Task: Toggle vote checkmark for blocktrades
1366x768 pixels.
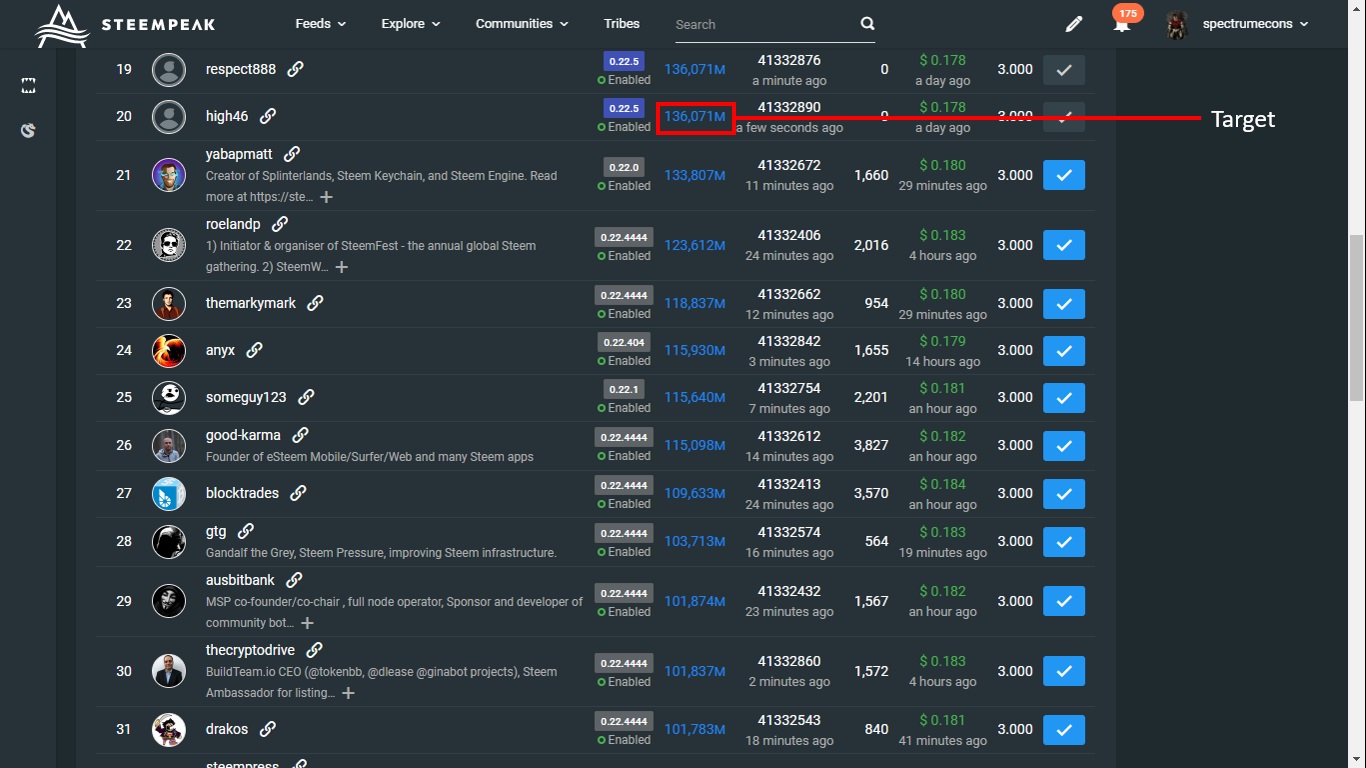Action: pyautogui.click(x=1064, y=493)
